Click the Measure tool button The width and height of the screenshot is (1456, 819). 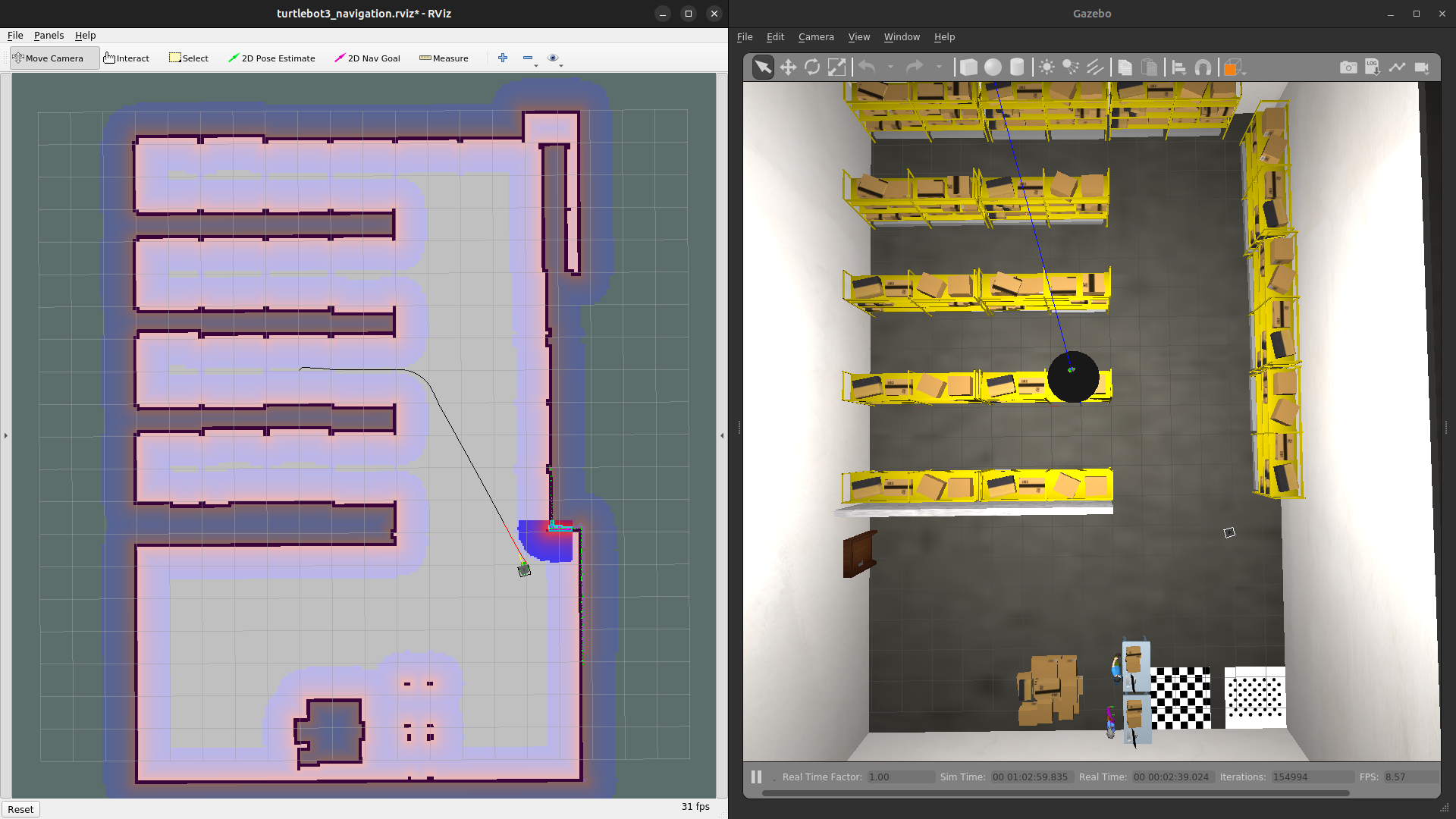444,58
